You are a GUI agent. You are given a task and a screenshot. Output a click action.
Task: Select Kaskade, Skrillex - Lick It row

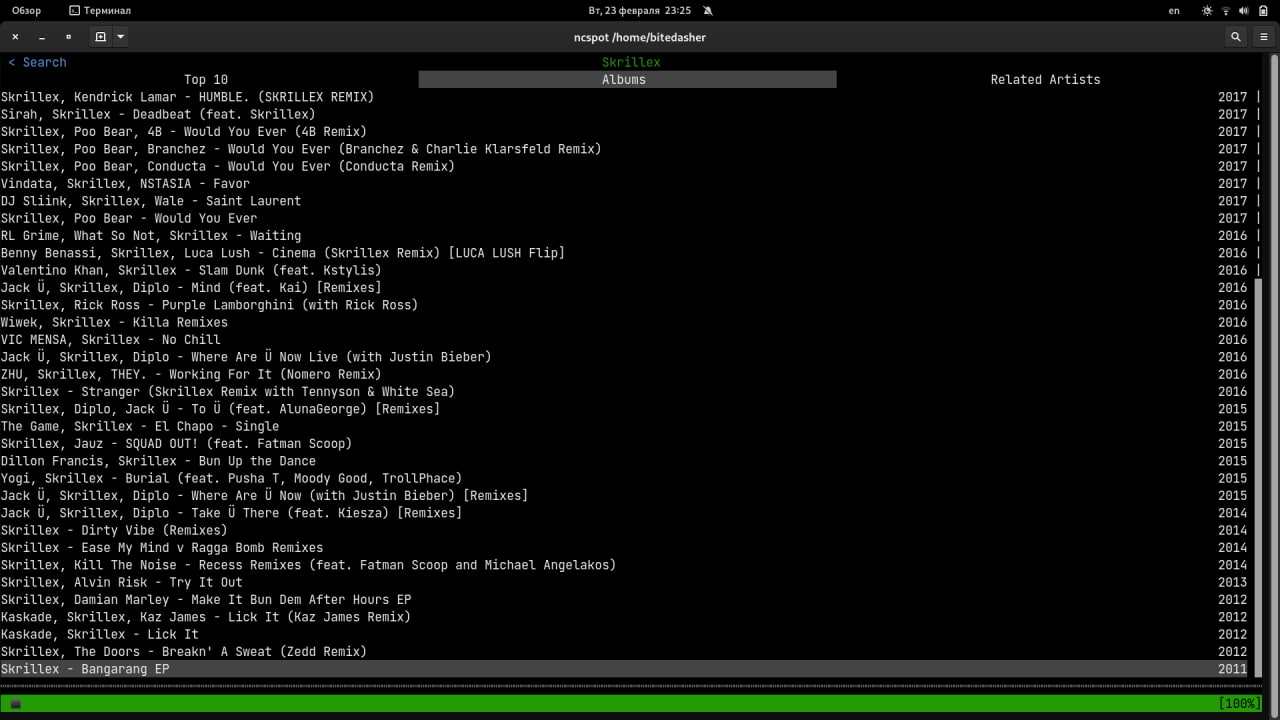tap(624, 634)
